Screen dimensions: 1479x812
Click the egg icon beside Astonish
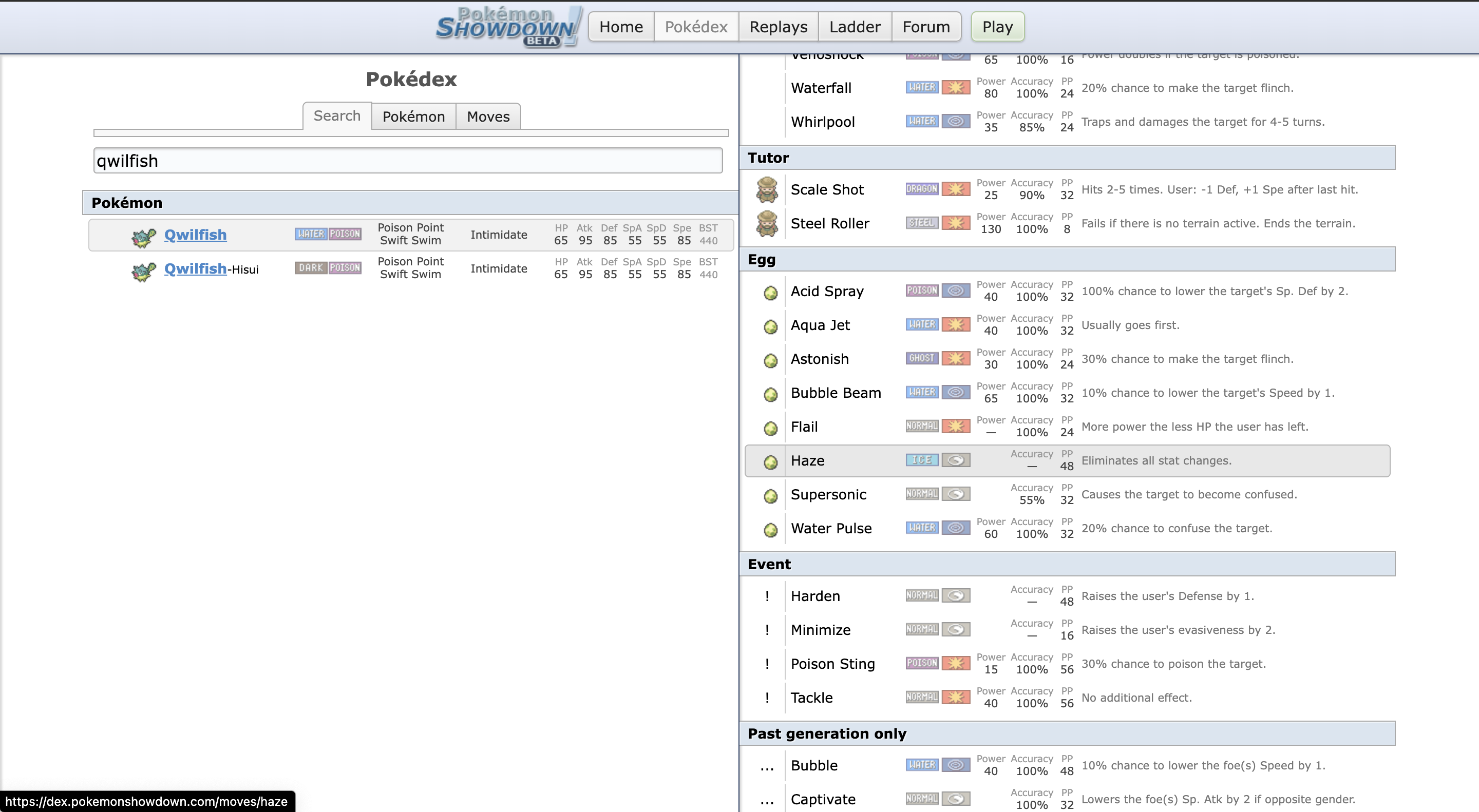pos(770,360)
